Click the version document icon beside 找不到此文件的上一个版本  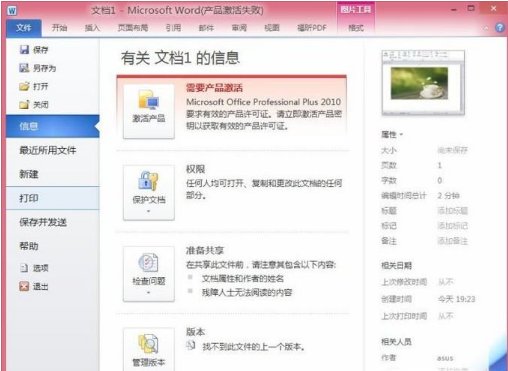(x=191, y=345)
